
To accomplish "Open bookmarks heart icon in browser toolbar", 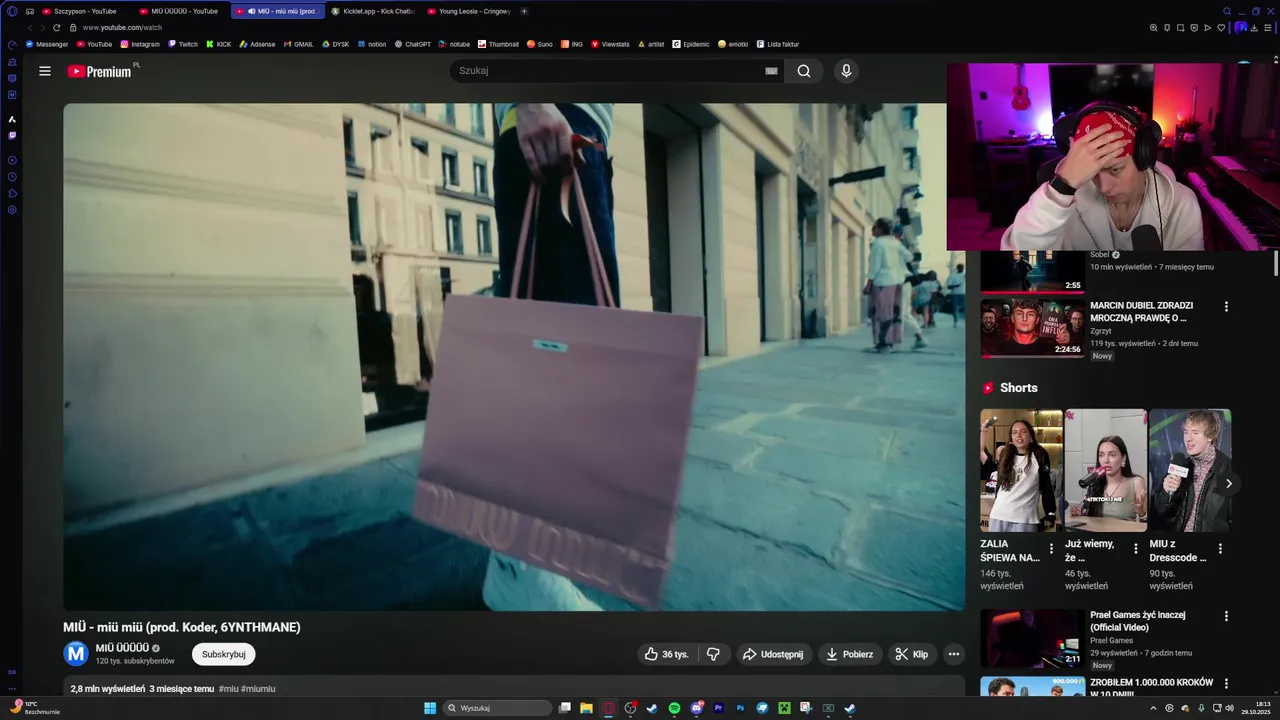I will click(1220, 28).
